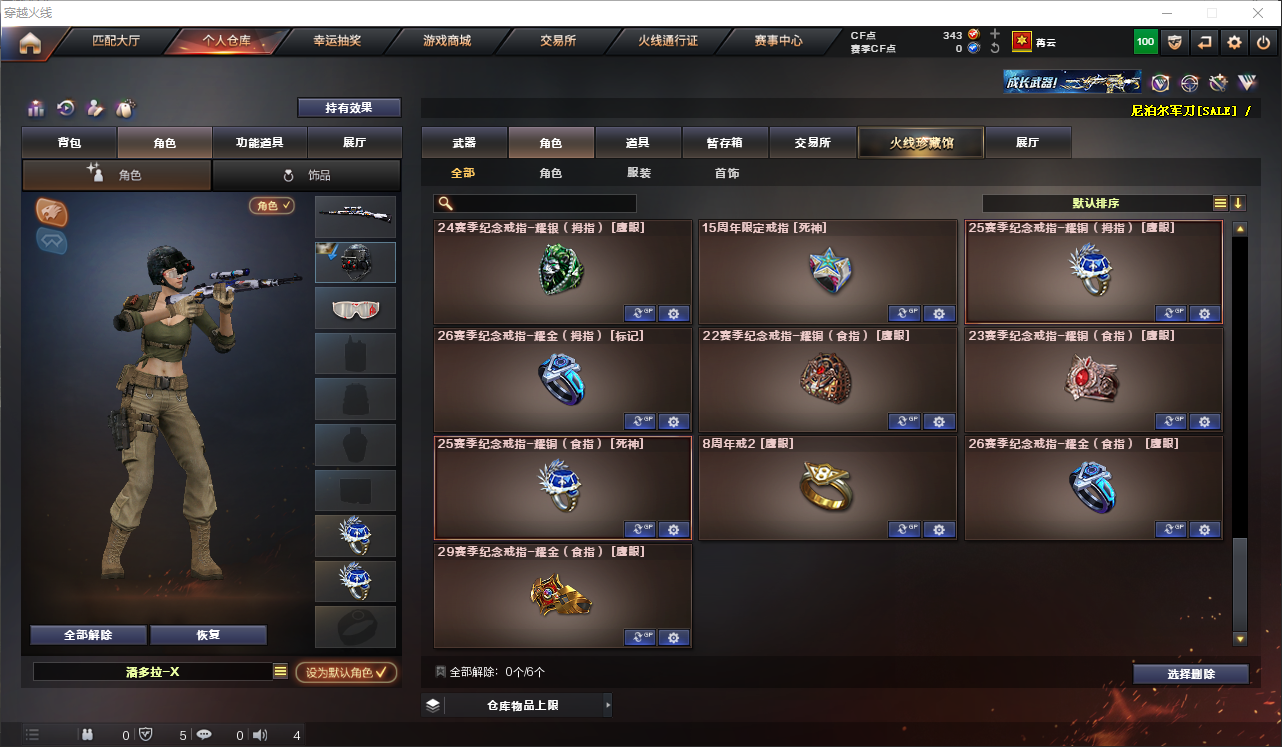This screenshot has height=747, width=1282.
Task: Open the 游戏商城 menu tab
Action: pos(446,41)
